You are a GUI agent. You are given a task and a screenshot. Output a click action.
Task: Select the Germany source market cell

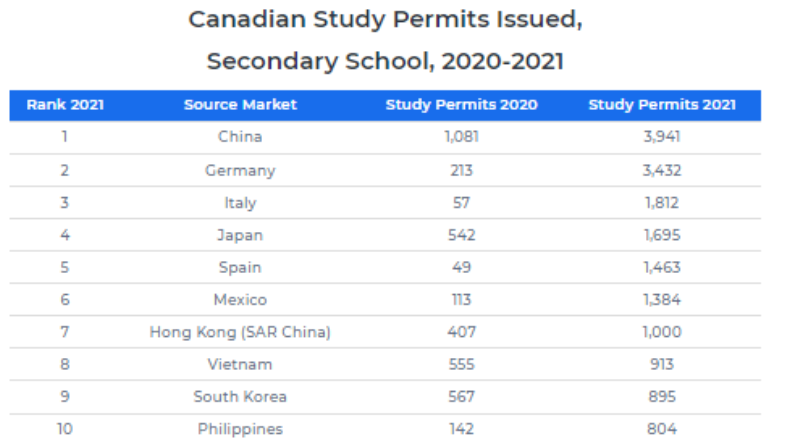[240, 170]
